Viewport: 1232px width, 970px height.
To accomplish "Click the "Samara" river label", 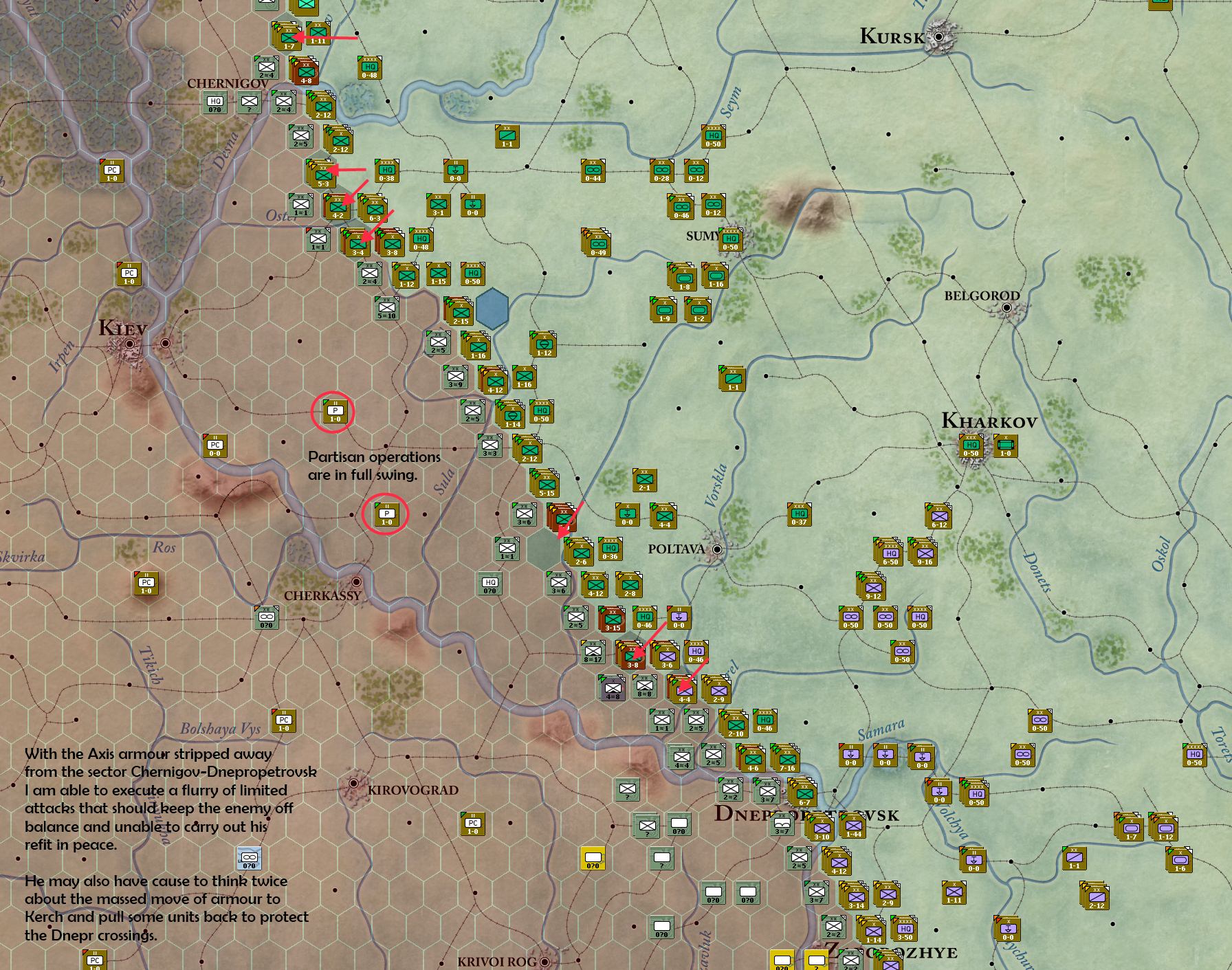I will pos(882,730).
